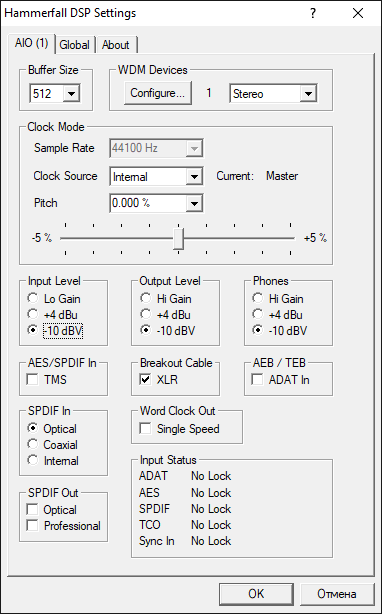Image resolution: width=382 pixels, height=614 pixels.
Task: Click the -5 % pitch label
Action: 42,238
